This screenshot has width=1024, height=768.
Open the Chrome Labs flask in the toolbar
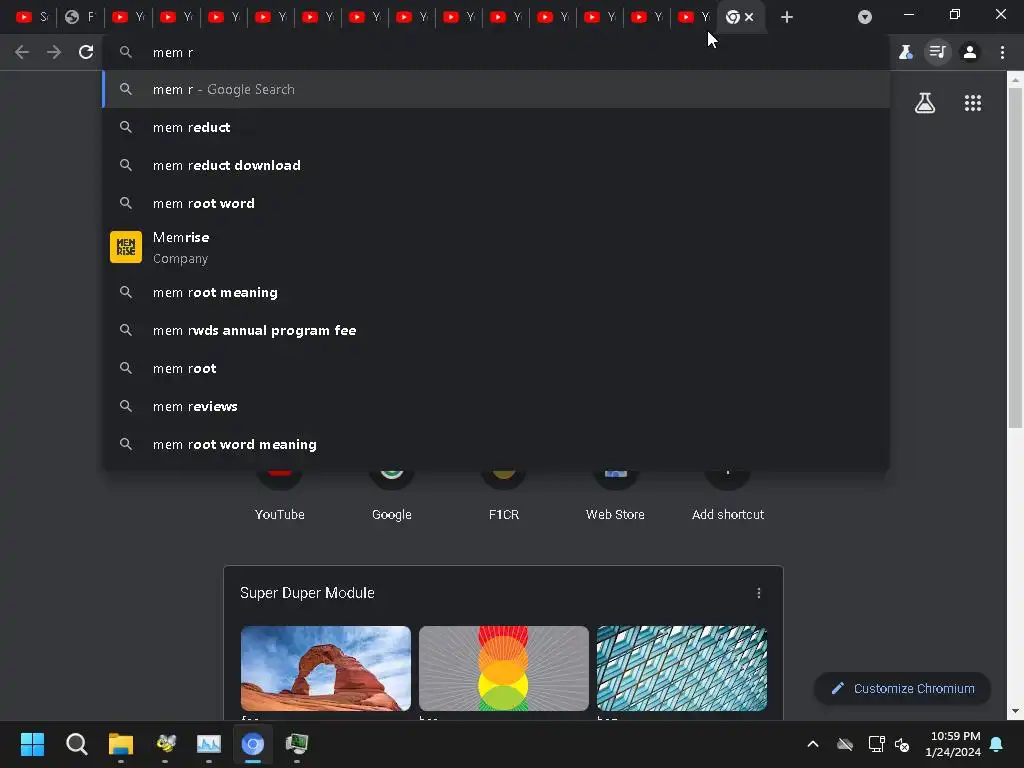tap(905, 52)
